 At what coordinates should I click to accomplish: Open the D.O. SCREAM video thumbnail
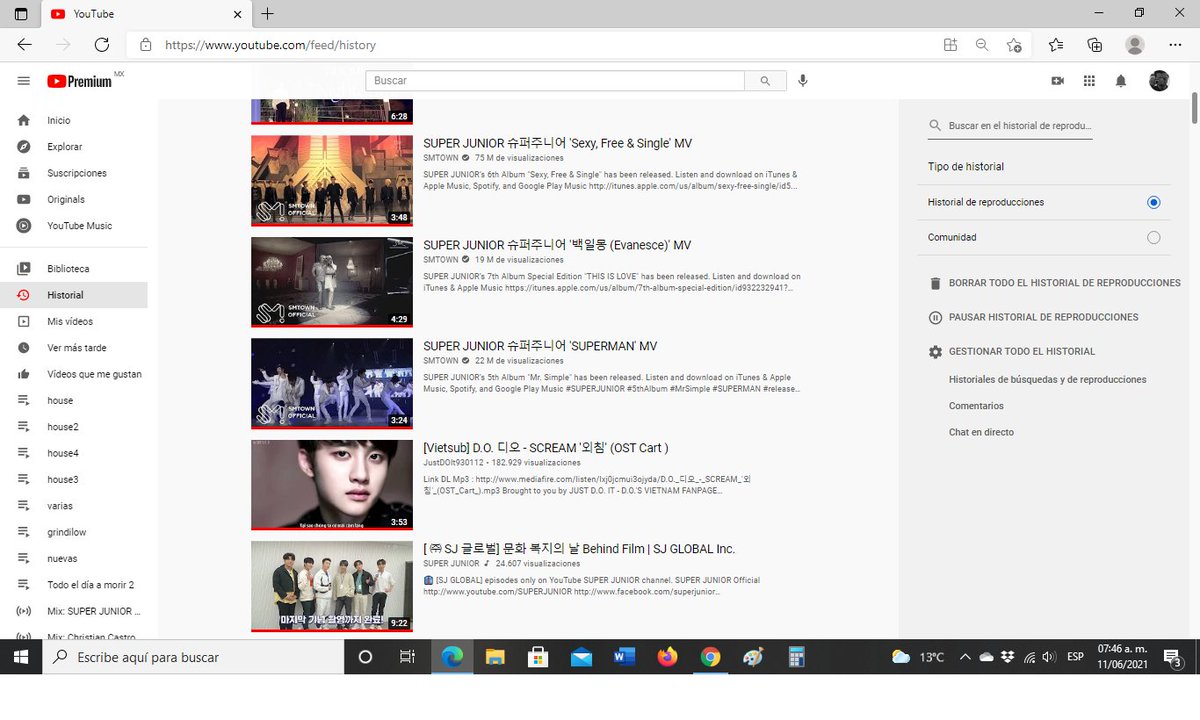(332, 485)
